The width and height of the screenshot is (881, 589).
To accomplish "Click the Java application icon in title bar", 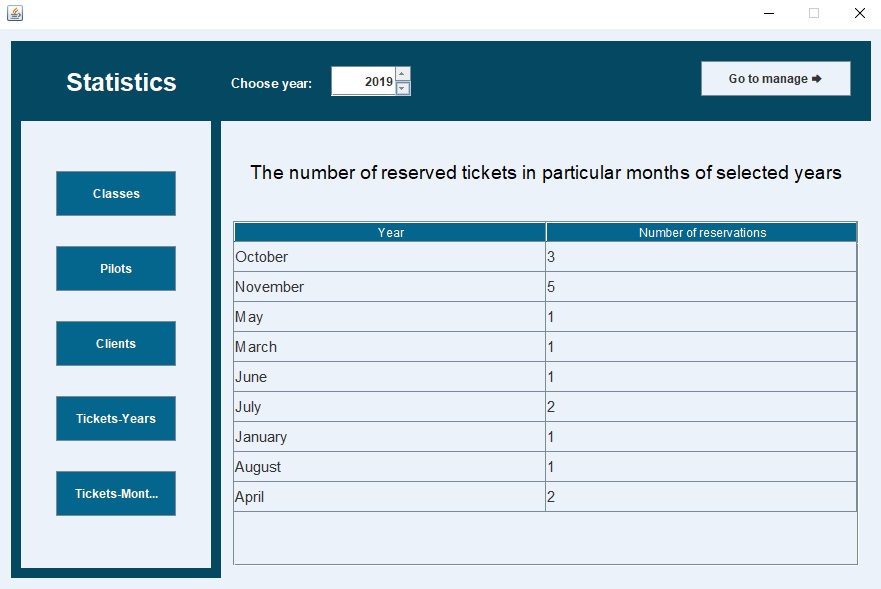I will click(x=15, y=13).
